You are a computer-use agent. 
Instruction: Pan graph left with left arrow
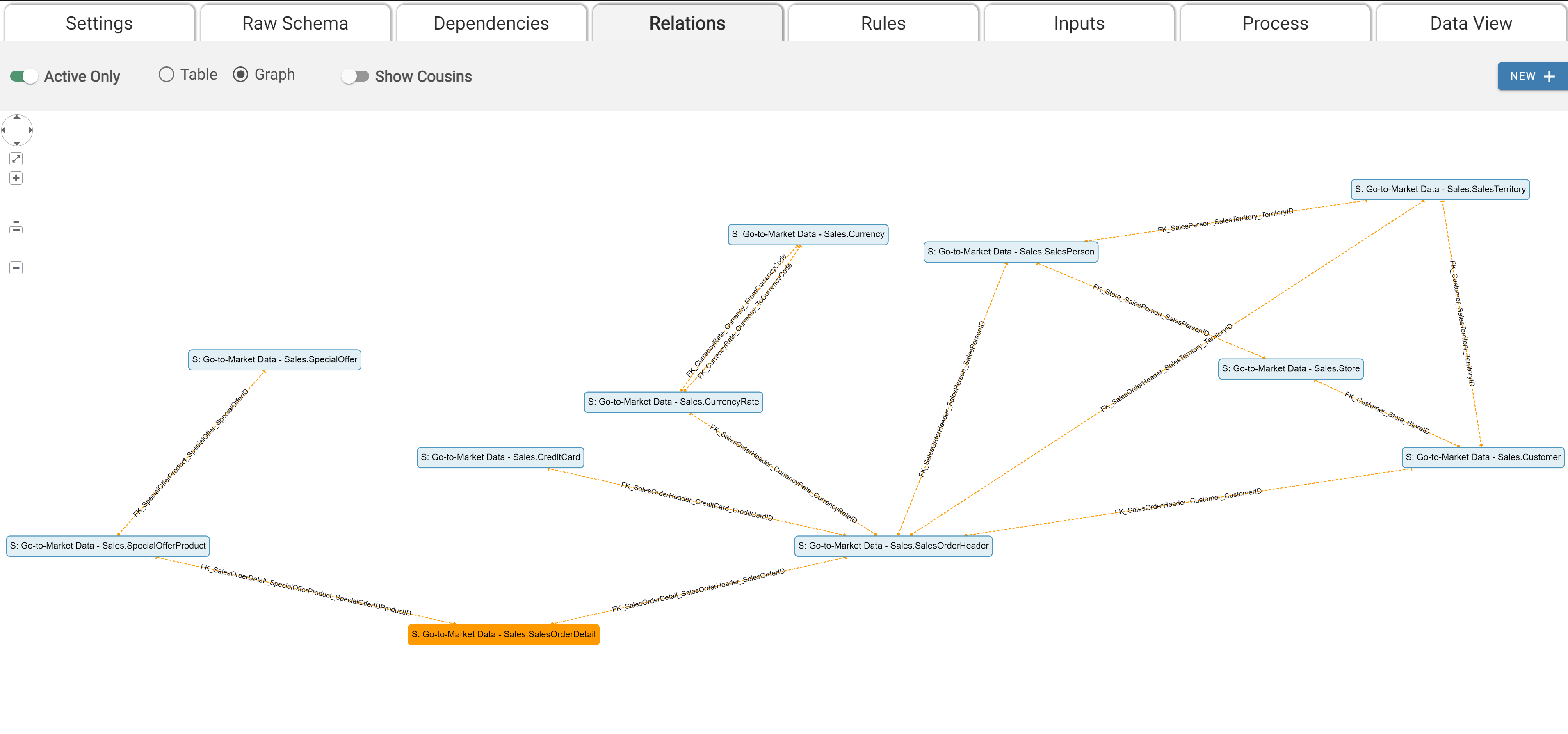click(4, 130)
